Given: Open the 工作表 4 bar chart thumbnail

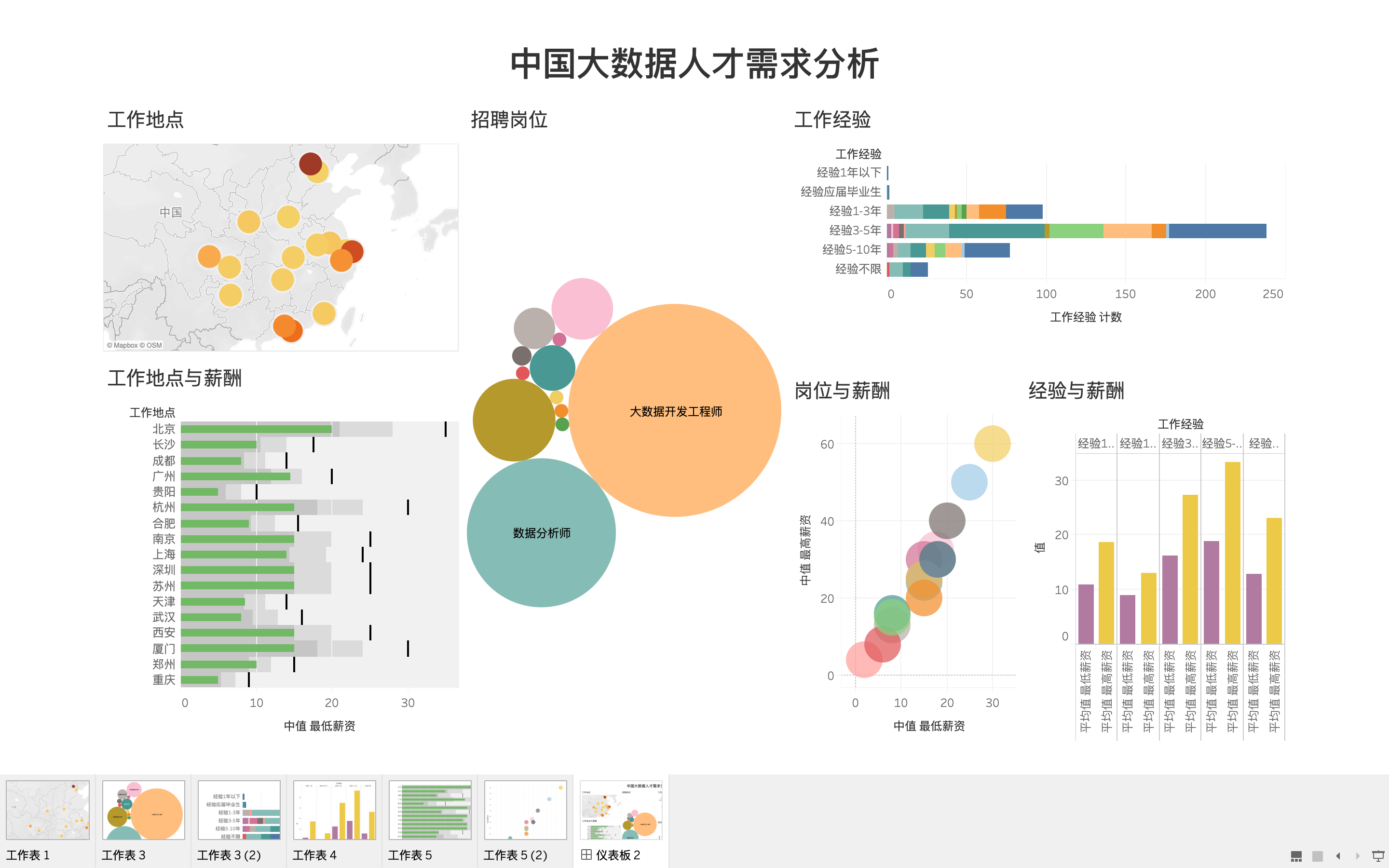Looking at the screenshot, I should tap(335, 811).
